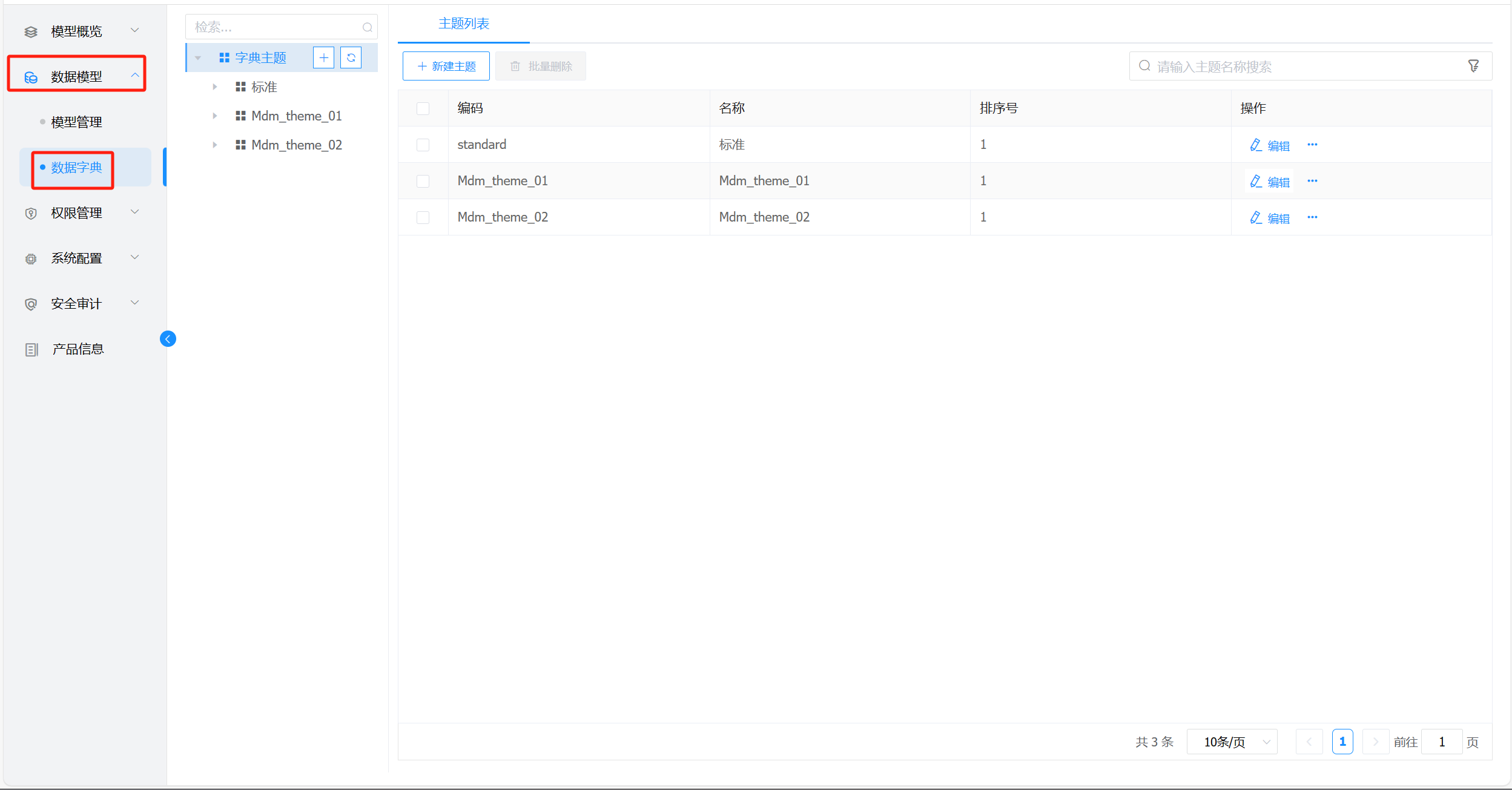This screenshot has width=1512, height=790.
Task: Click the 新建主题 button
Action: [446, 67]
